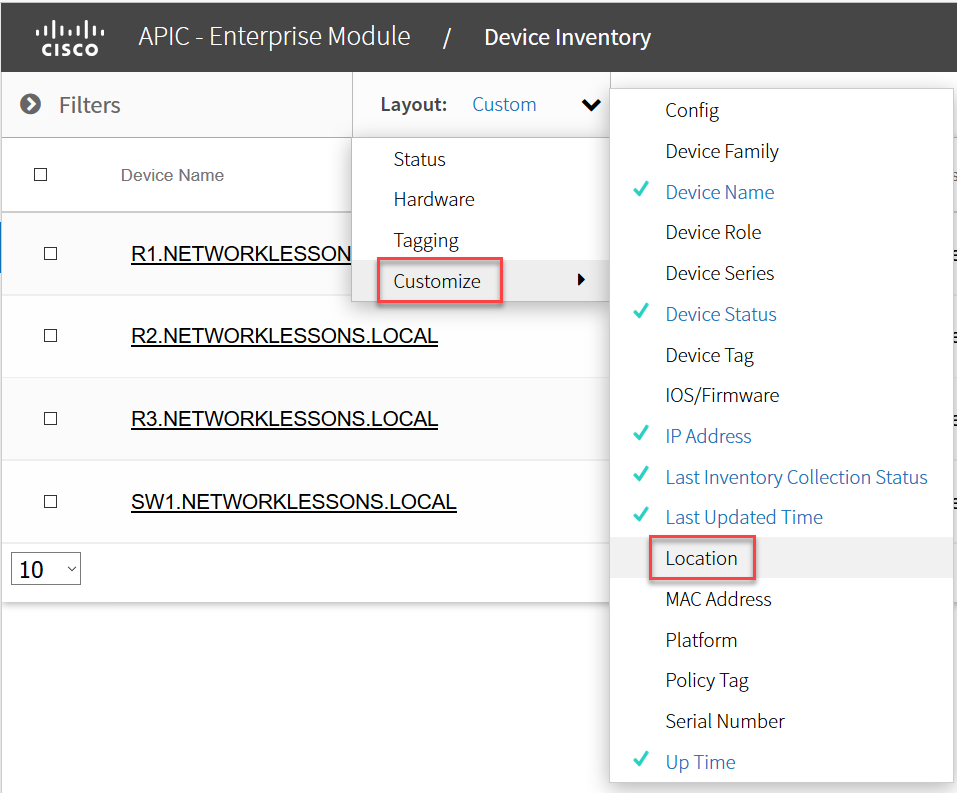This screenshot has height=793, width=957.
Task: Check the SW1.NETWORKLESSONS.LOCAL row checkbox
Action: [51, 502]
